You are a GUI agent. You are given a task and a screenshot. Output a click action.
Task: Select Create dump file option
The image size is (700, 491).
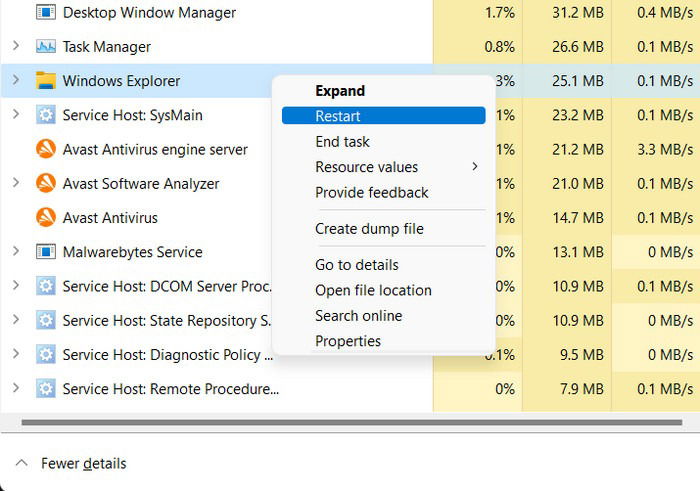[369, 229]
